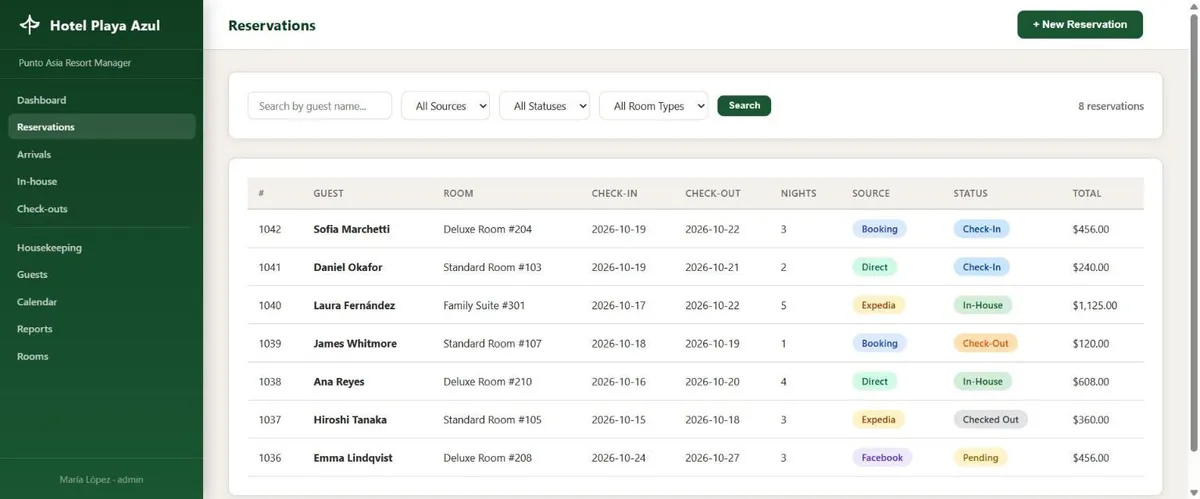Select guest Sofia Marchetti
The image size is (1200, 499).
pyautogui.click(x=352, y=229)
